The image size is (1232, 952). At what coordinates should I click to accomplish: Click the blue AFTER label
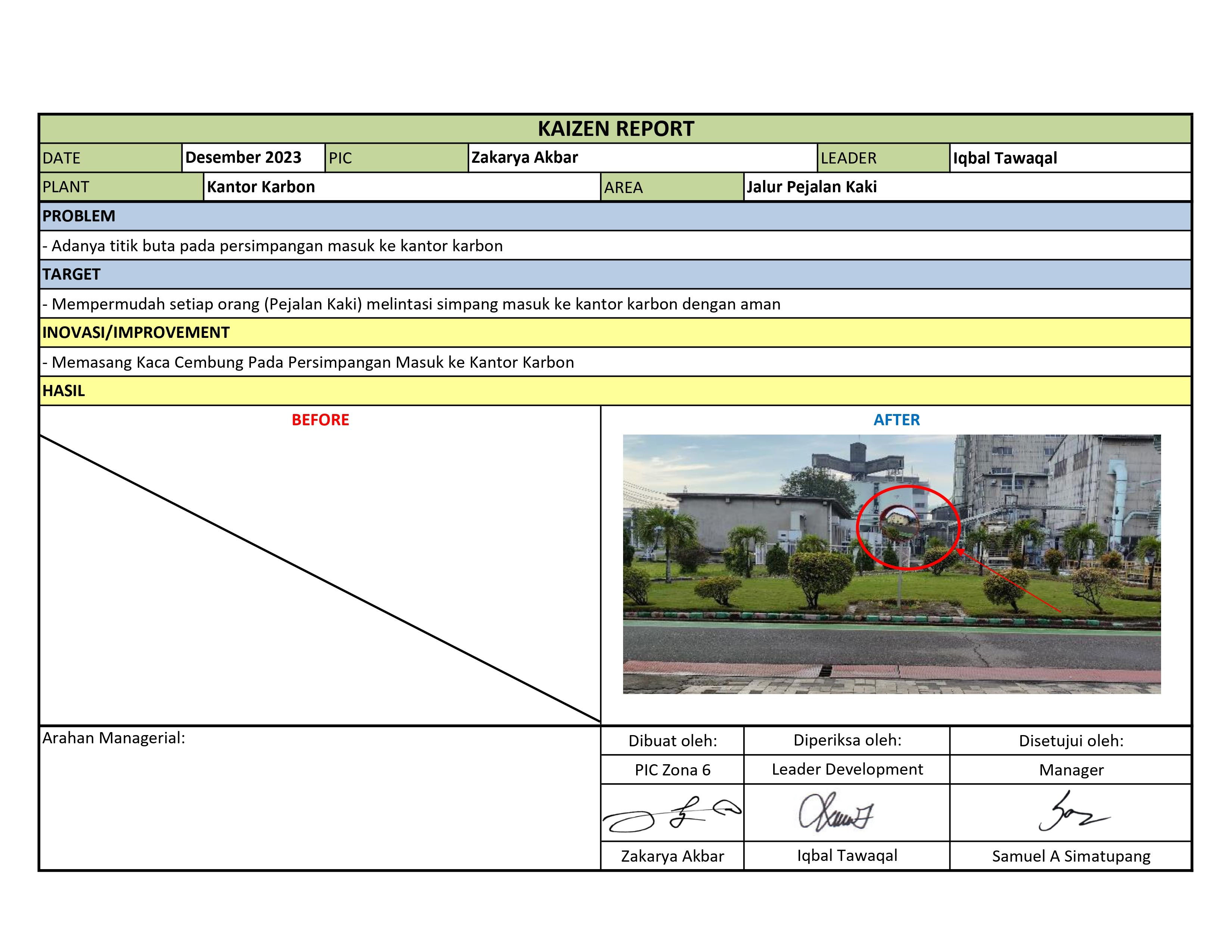896,420
